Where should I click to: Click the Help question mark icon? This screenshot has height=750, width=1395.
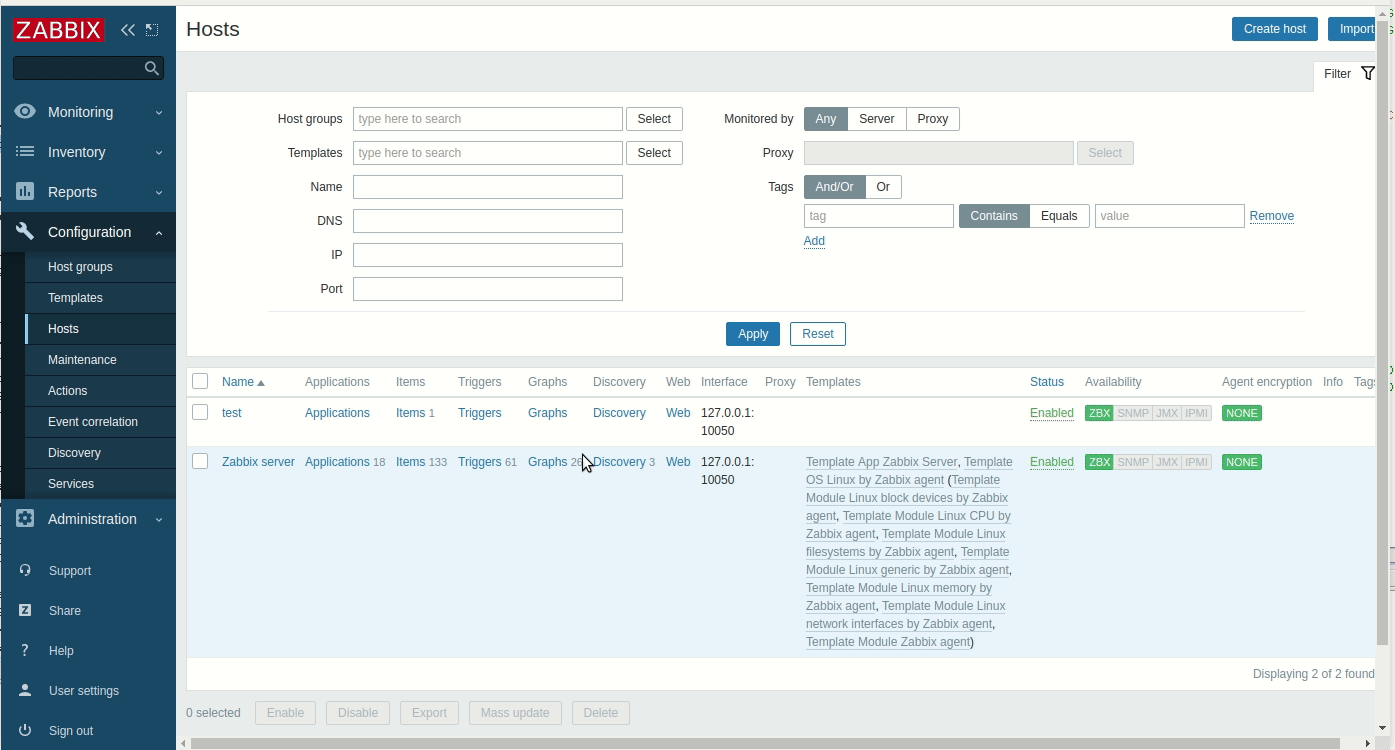click(x=25, y=651)
